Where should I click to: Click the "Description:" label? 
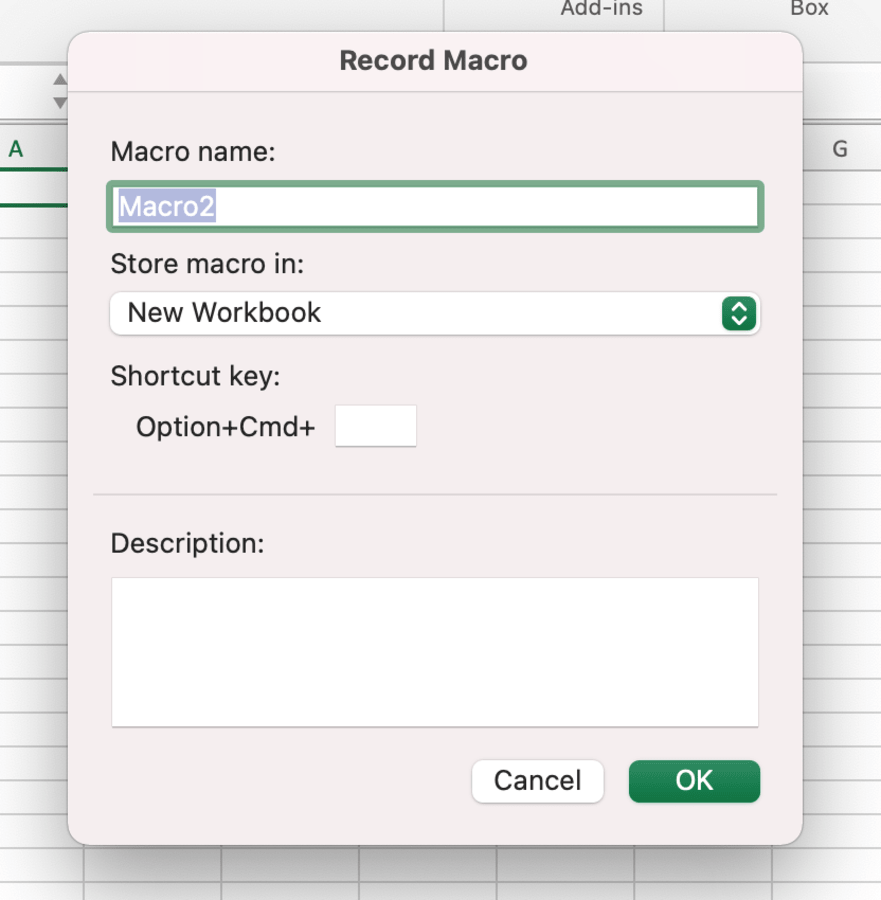(187, 543)
